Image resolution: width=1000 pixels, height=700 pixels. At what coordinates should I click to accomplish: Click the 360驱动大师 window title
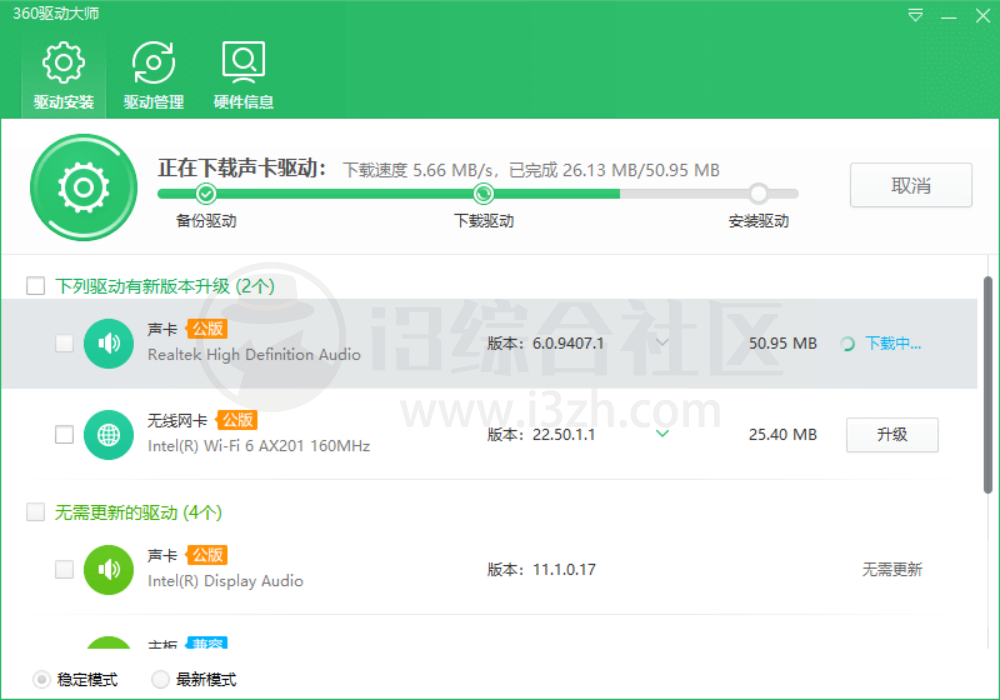point(56,13)
